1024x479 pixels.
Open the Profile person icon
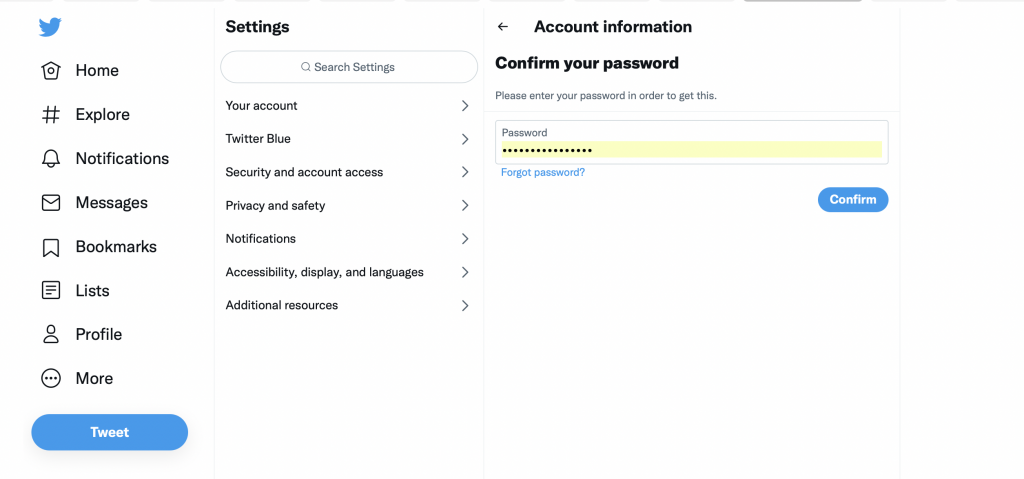(51, 335)
